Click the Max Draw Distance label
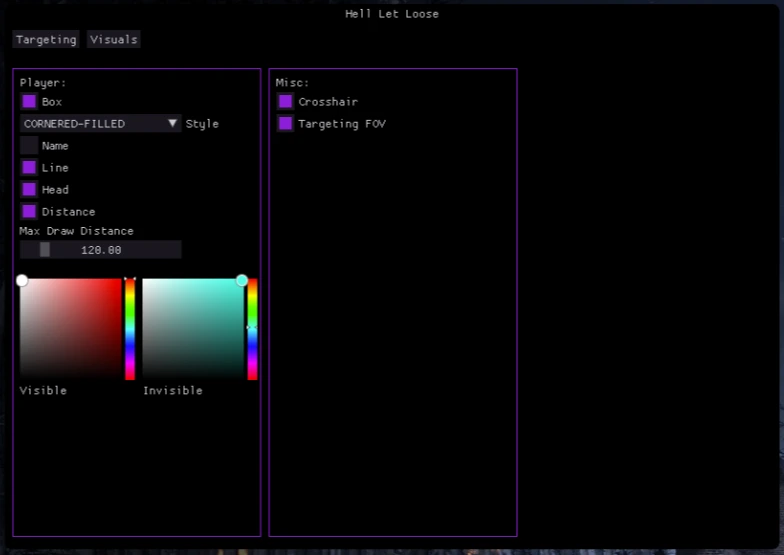This screenshot has width=784, height=555. (x=76, y=231)
